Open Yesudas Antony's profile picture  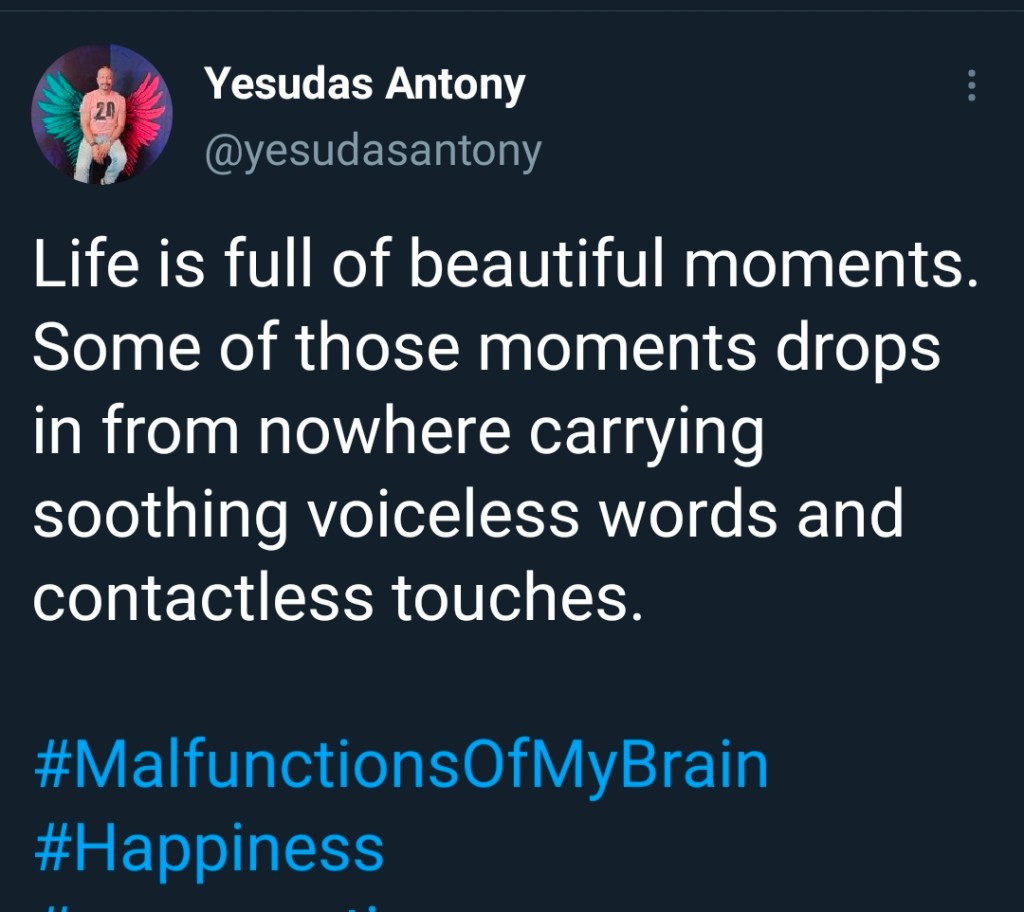tap(102, 114)
